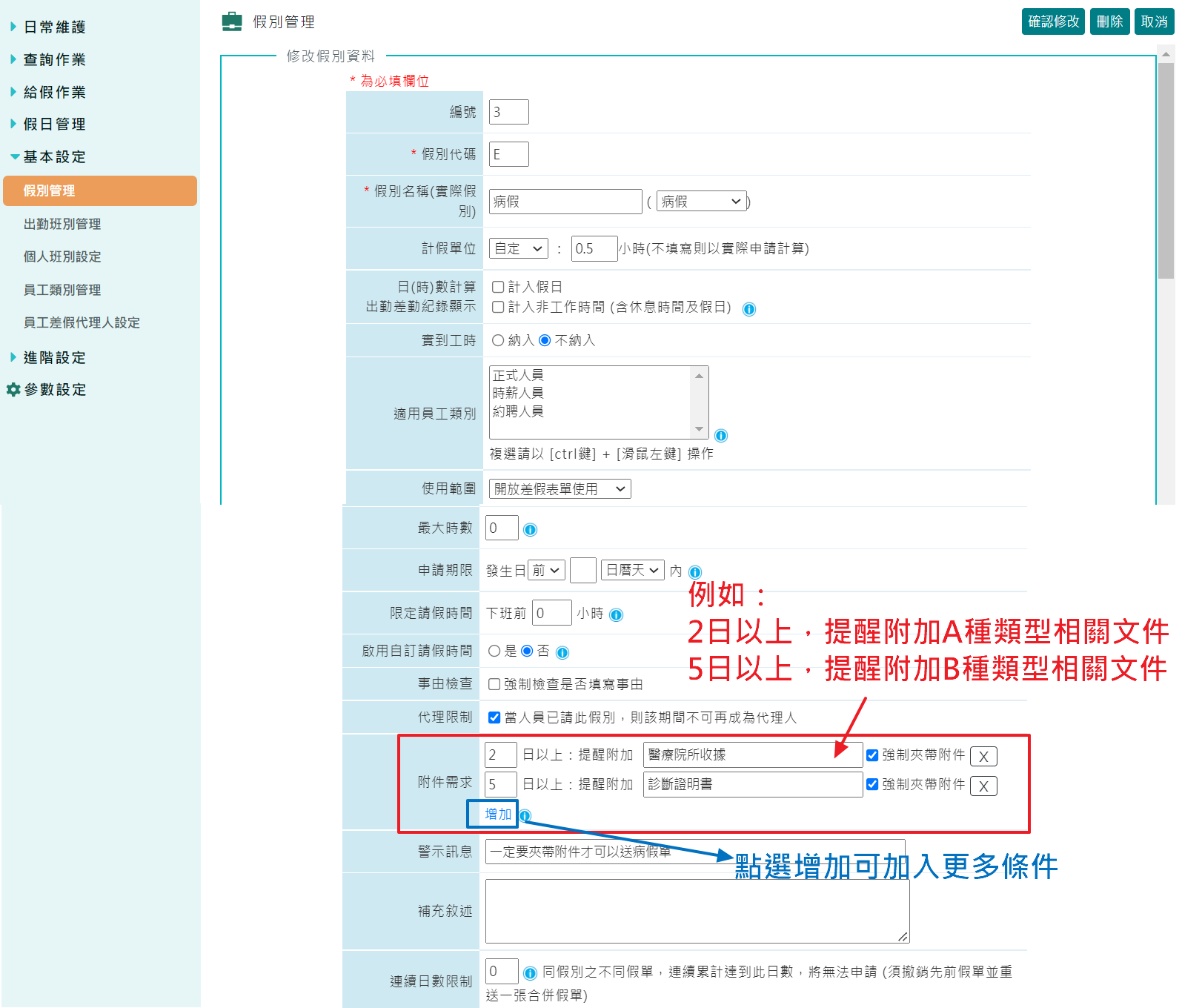Screen dimensions: 1182x1008
Task: Remove the 醫療院所收據 attachment row with X
Action: click(983, 756)
